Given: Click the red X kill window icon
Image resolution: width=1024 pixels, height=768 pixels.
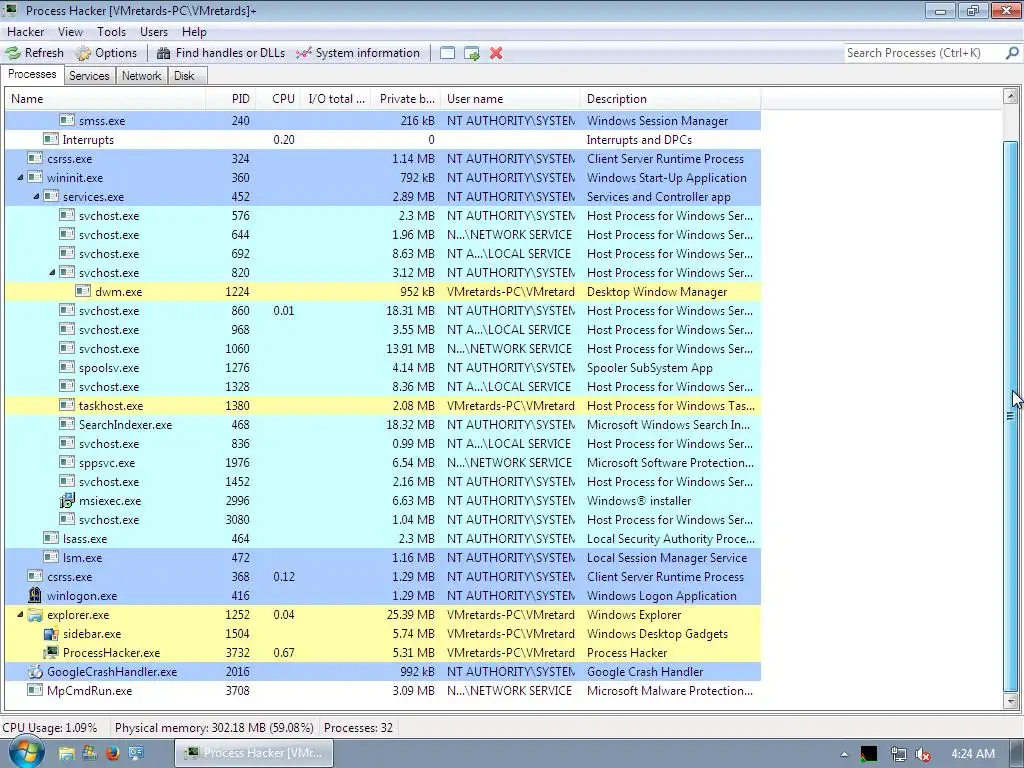Looking at the screenshot, I should click(x=496, y=53).
